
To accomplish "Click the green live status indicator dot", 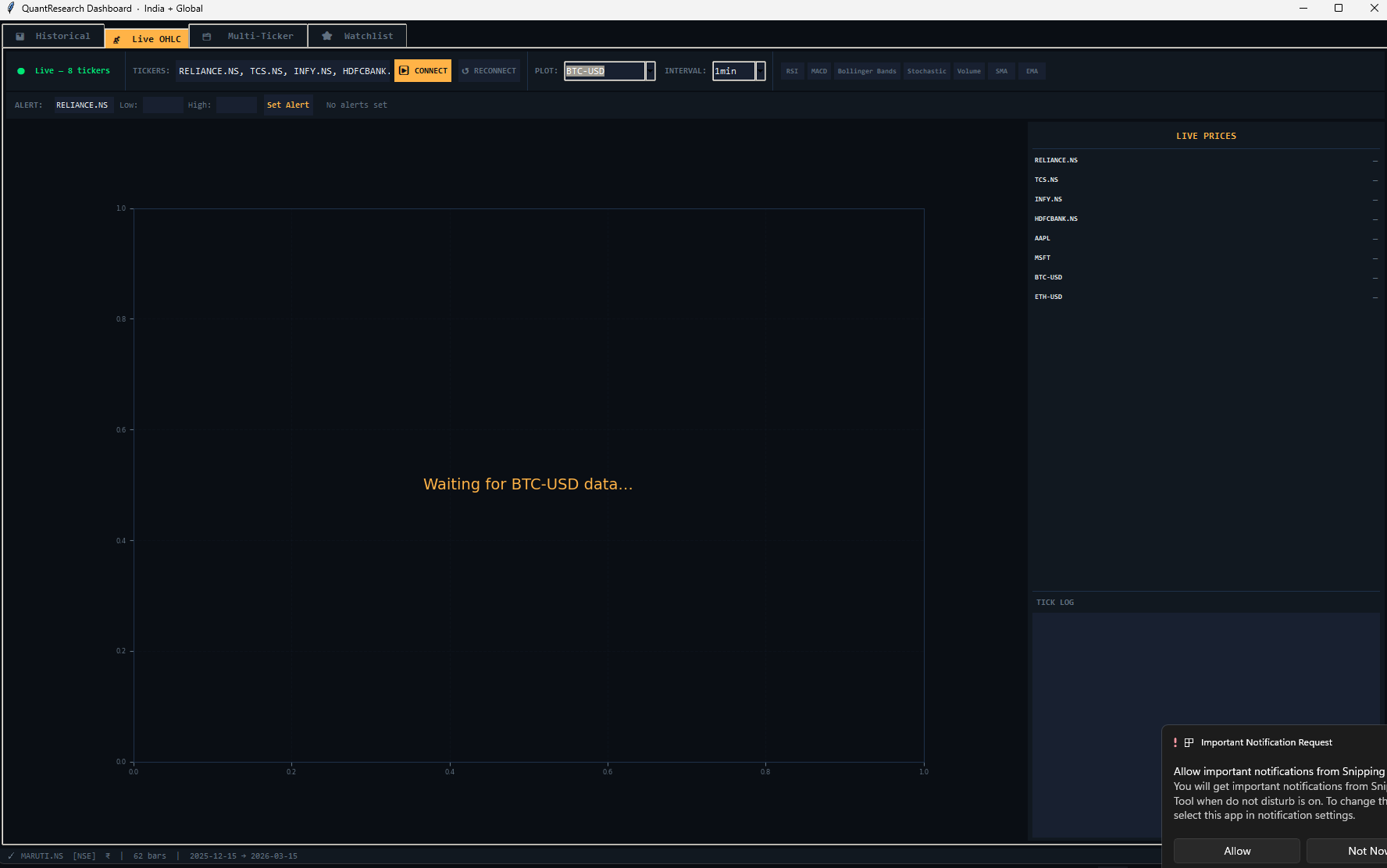I will pos(21,71).
